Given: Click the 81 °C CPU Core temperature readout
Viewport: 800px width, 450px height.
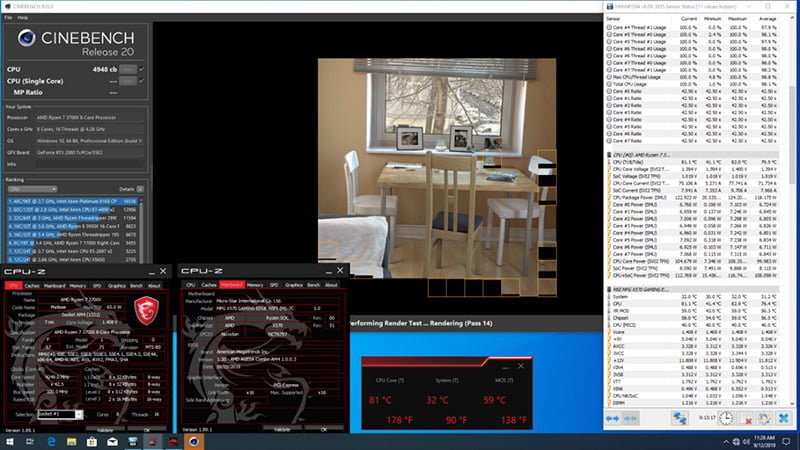Looking at the screenshot, I should 380,400.
